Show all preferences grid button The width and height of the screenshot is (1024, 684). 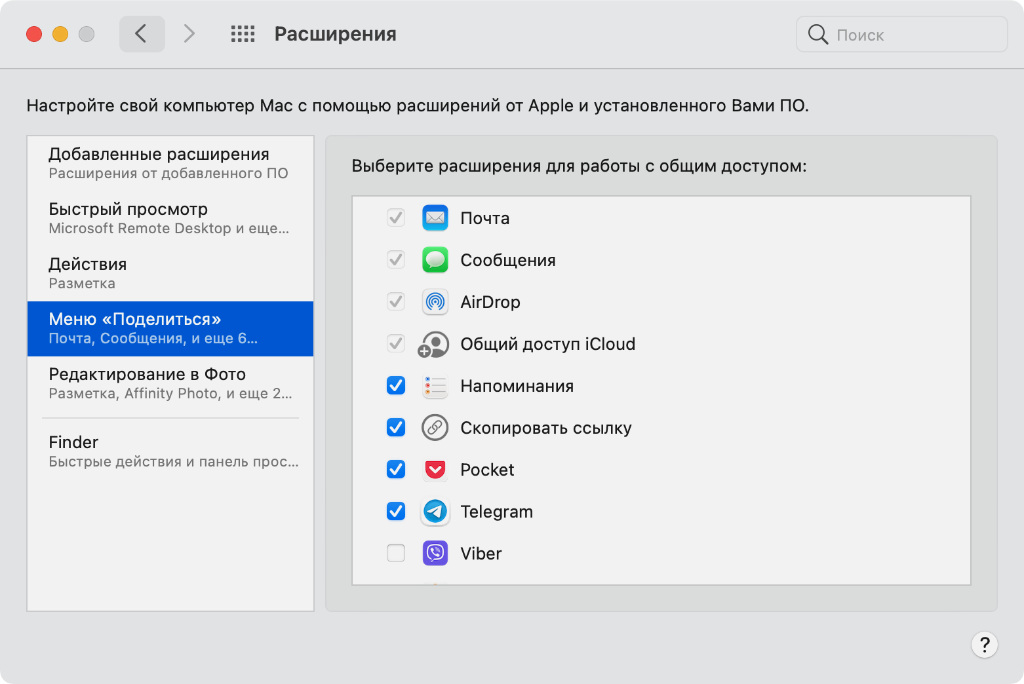pyautogui.click(x=243, y=34)
